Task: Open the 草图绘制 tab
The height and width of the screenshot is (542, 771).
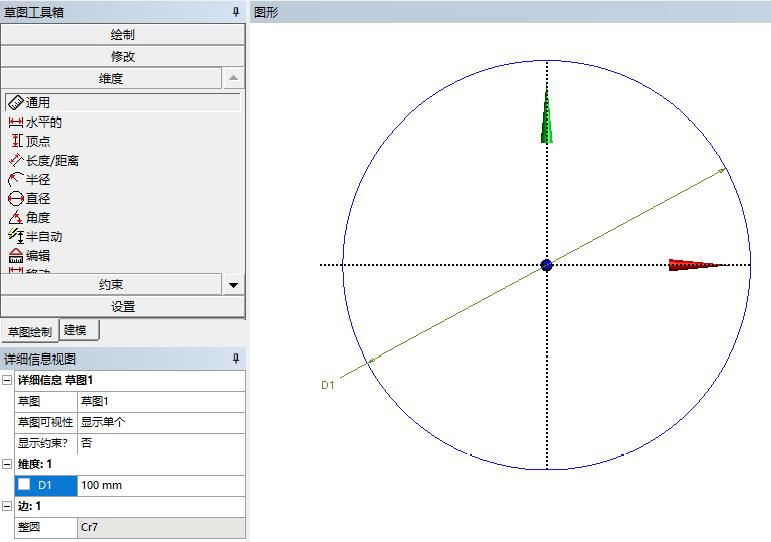Action: click(29, 332)
